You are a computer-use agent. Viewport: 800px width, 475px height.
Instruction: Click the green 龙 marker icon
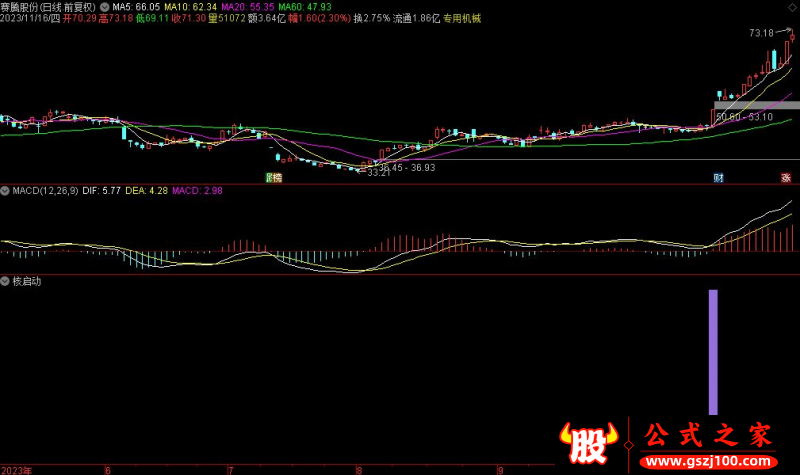269,178
